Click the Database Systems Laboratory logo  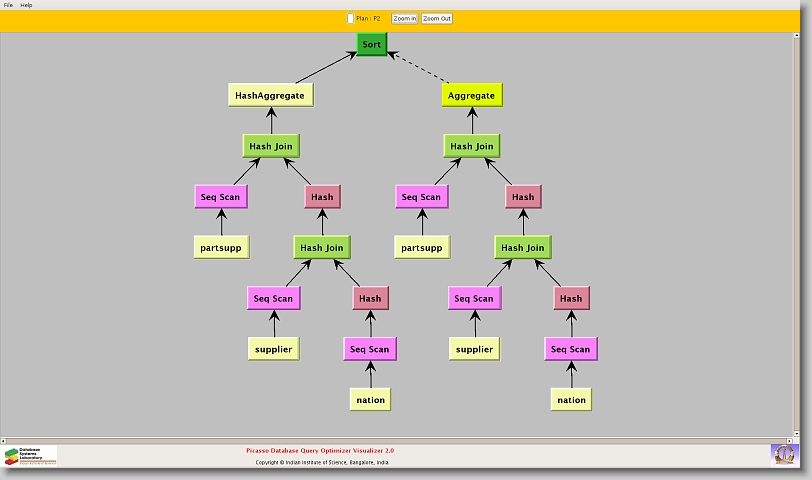30,456
